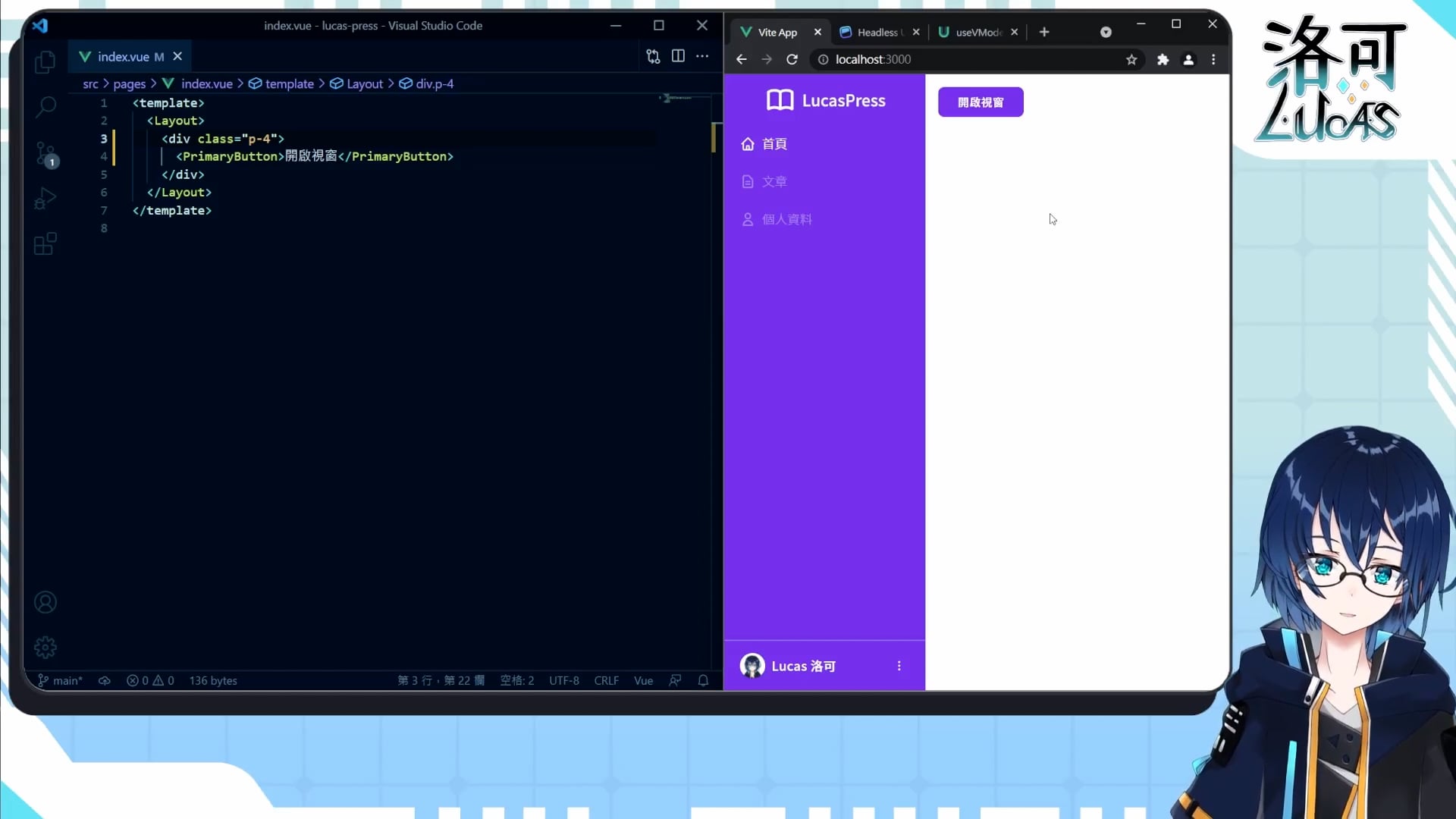
Task: Open the Explorer view in activity bar
Action: (45, 62)
